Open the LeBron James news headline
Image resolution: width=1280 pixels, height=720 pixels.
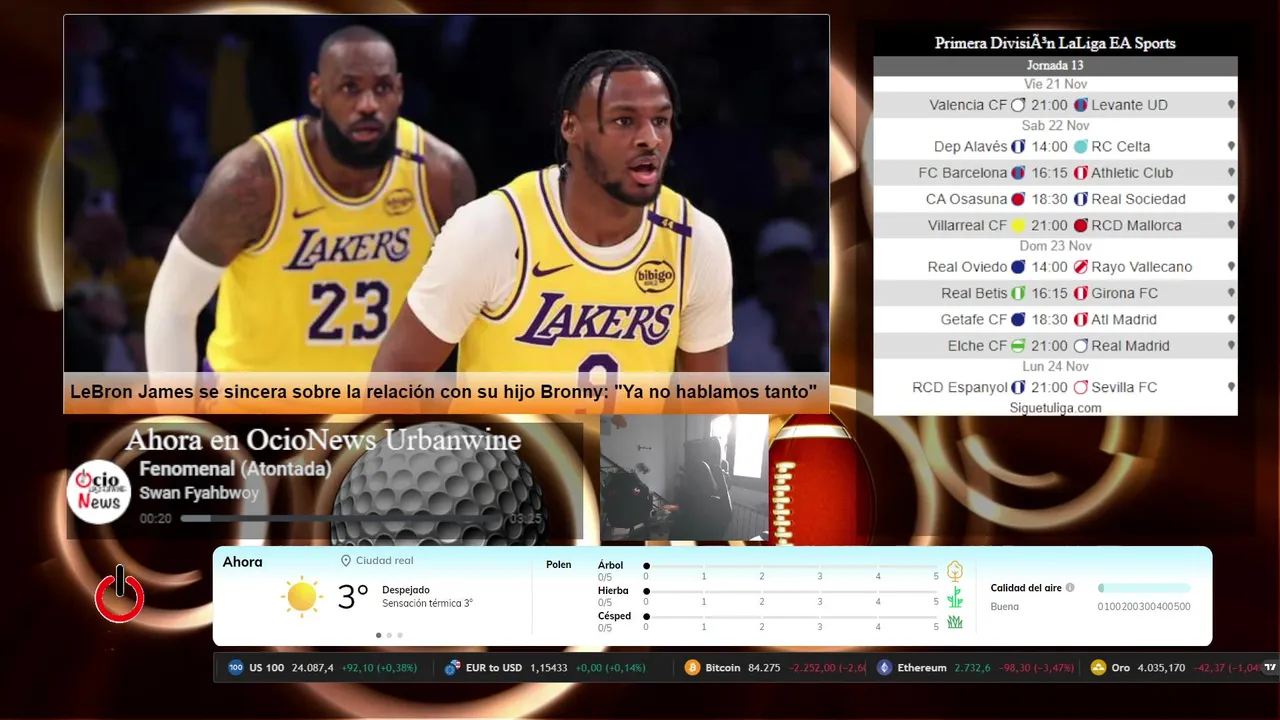[444, 392]
